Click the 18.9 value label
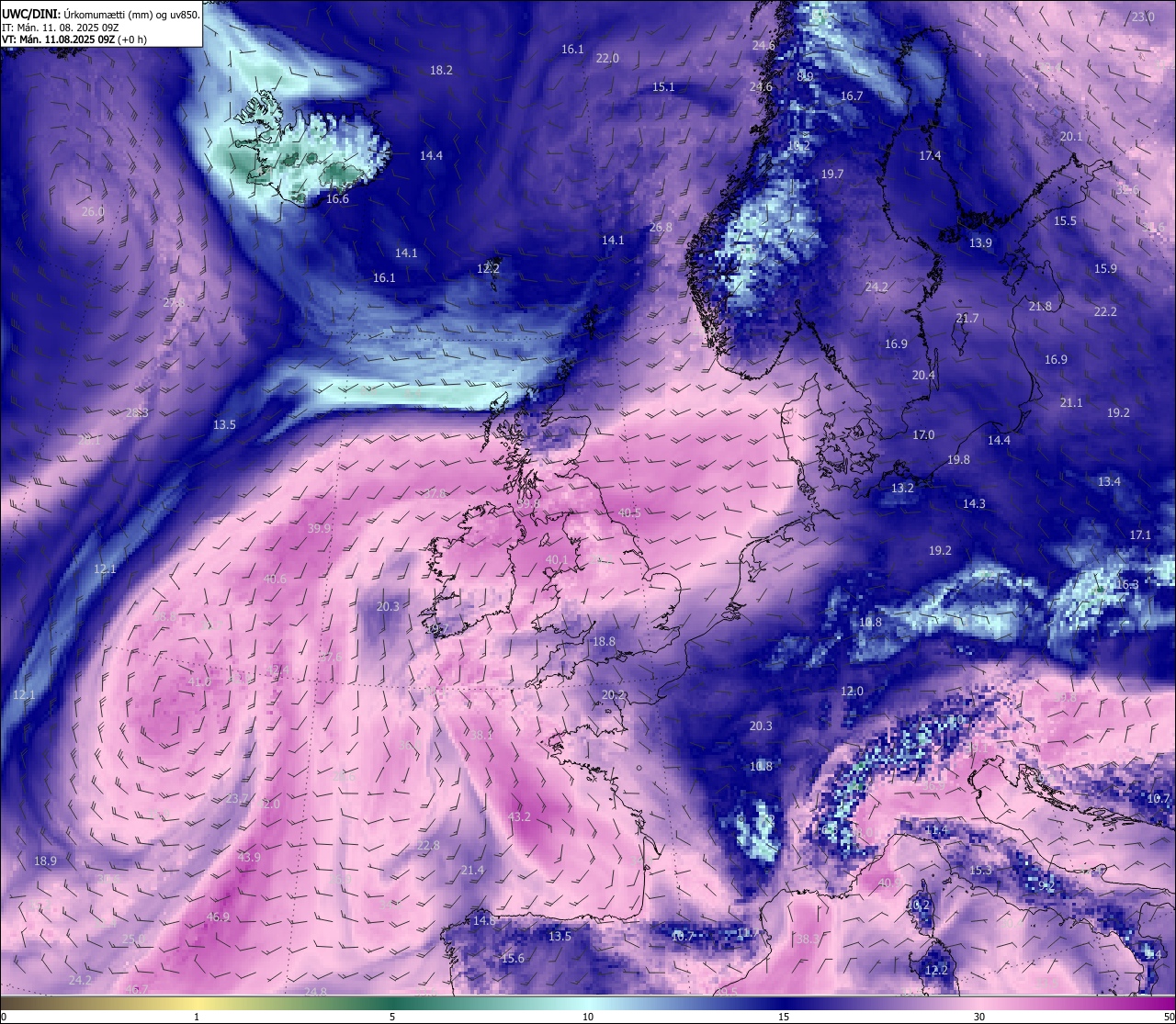 pos(45,861)
